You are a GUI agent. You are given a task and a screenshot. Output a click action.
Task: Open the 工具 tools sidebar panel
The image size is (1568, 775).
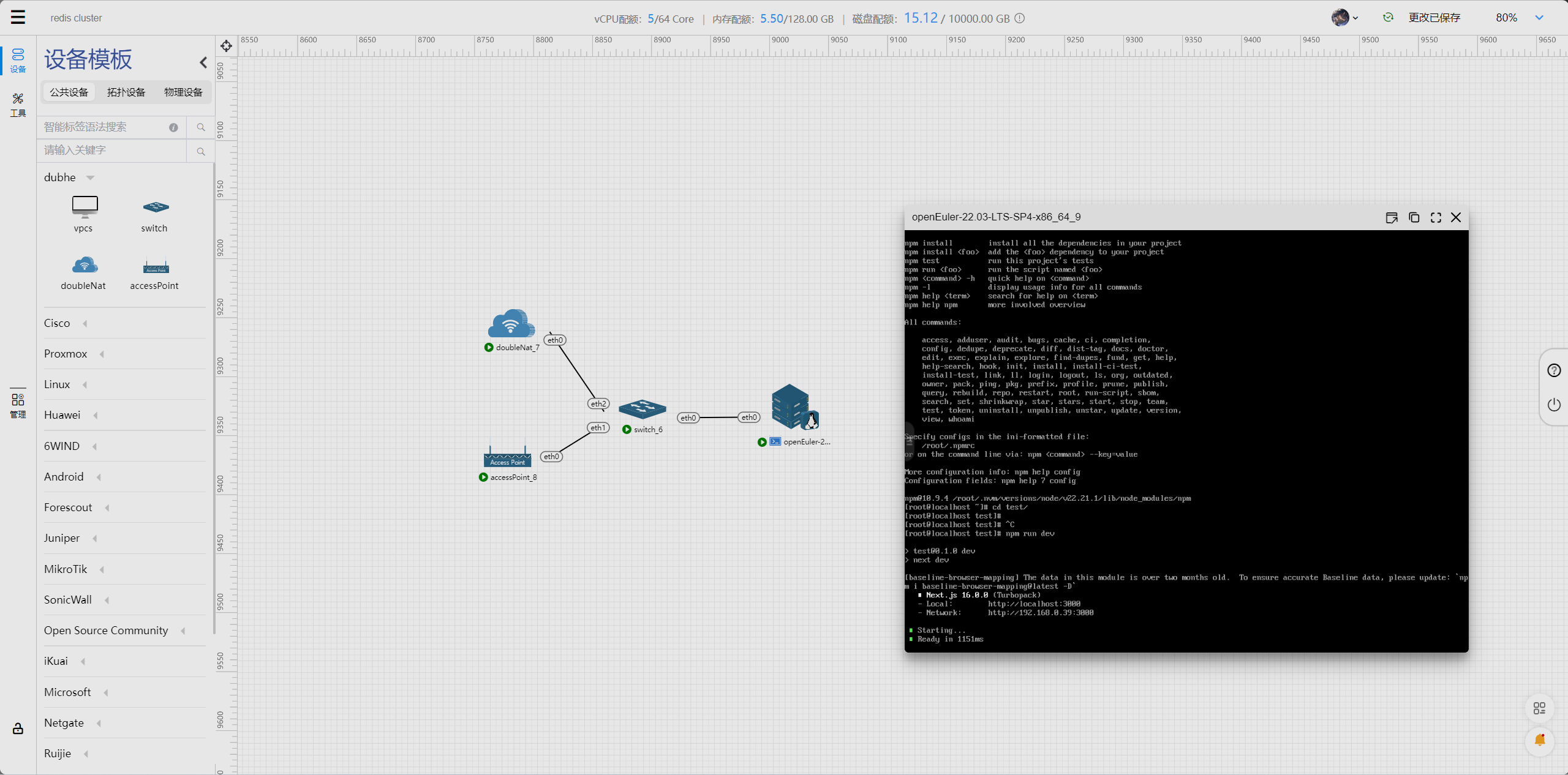18,105
